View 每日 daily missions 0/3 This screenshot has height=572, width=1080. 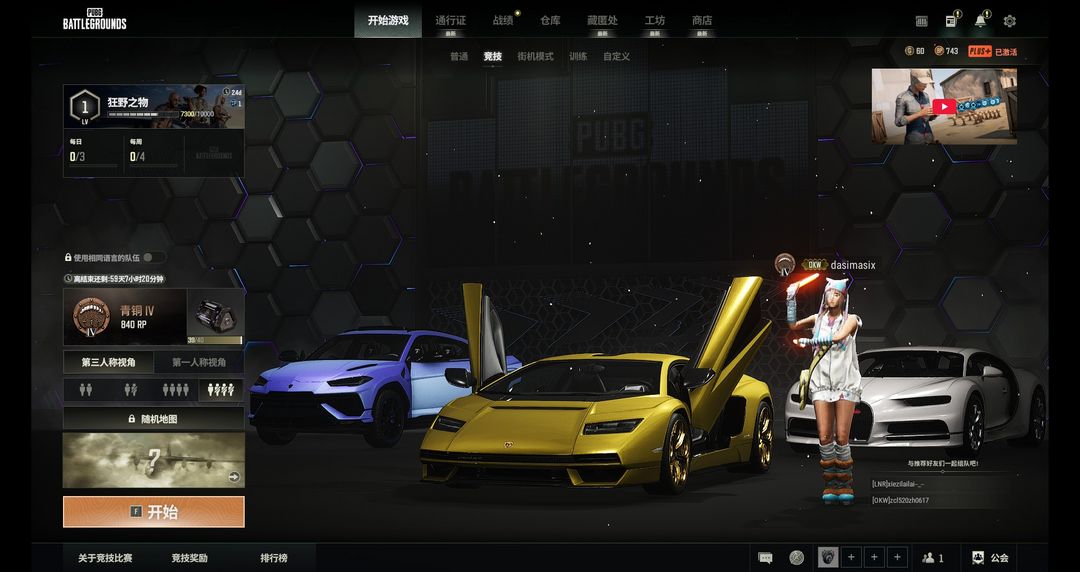pos(93,153)
